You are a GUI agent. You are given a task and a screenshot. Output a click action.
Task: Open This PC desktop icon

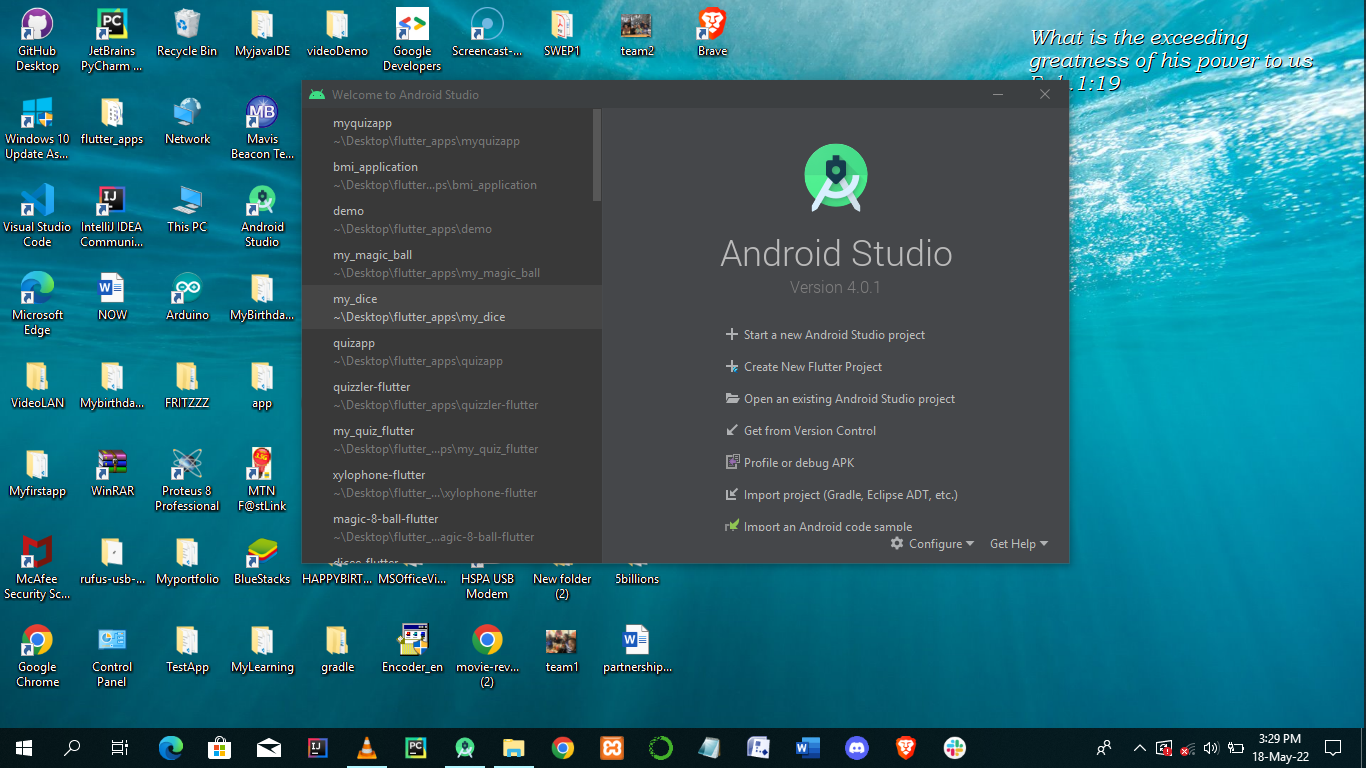pyautogui.click(x=187, y=210)
